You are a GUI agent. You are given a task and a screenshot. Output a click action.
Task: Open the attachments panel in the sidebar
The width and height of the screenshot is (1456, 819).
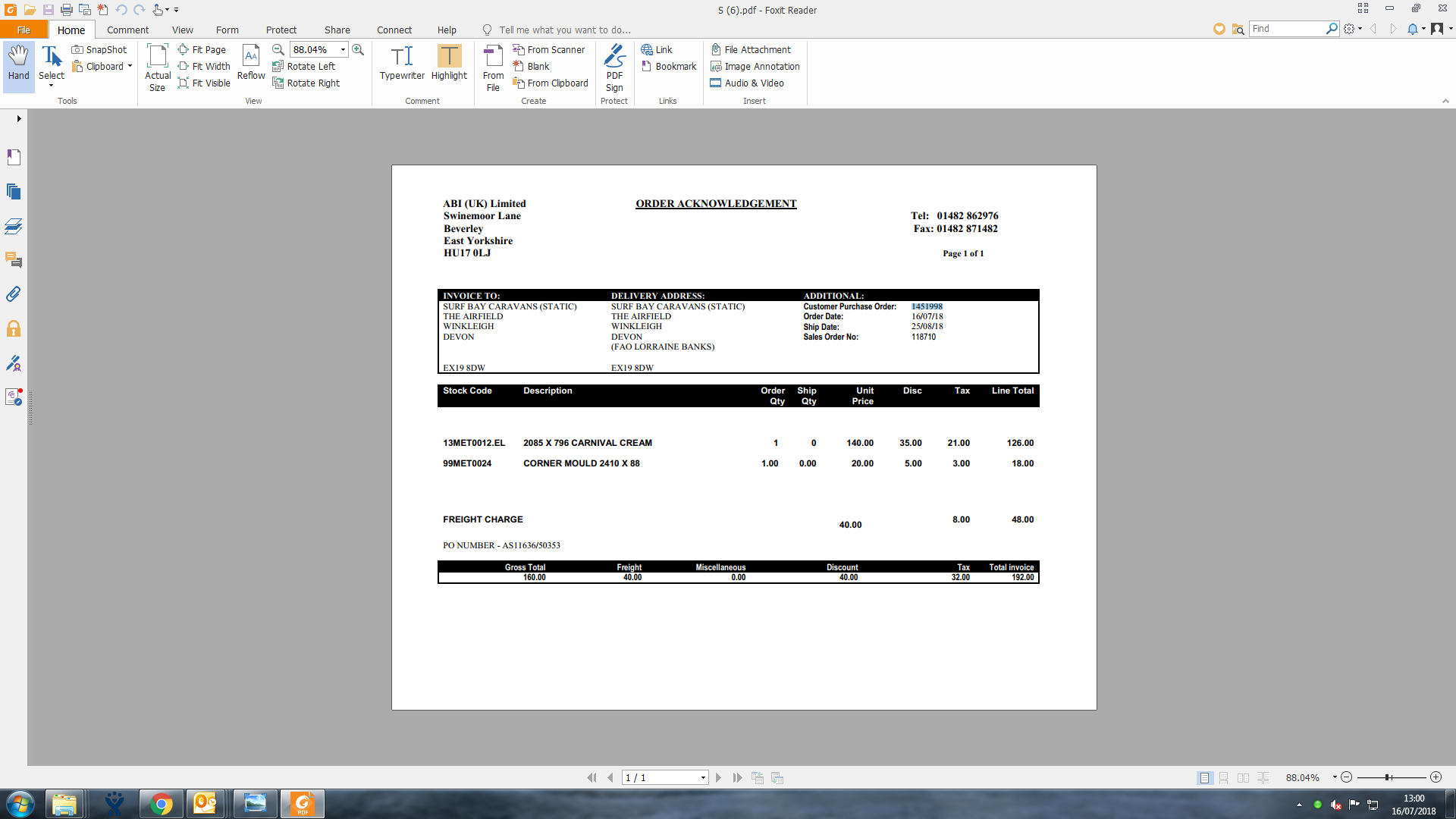tap(14, 294)
